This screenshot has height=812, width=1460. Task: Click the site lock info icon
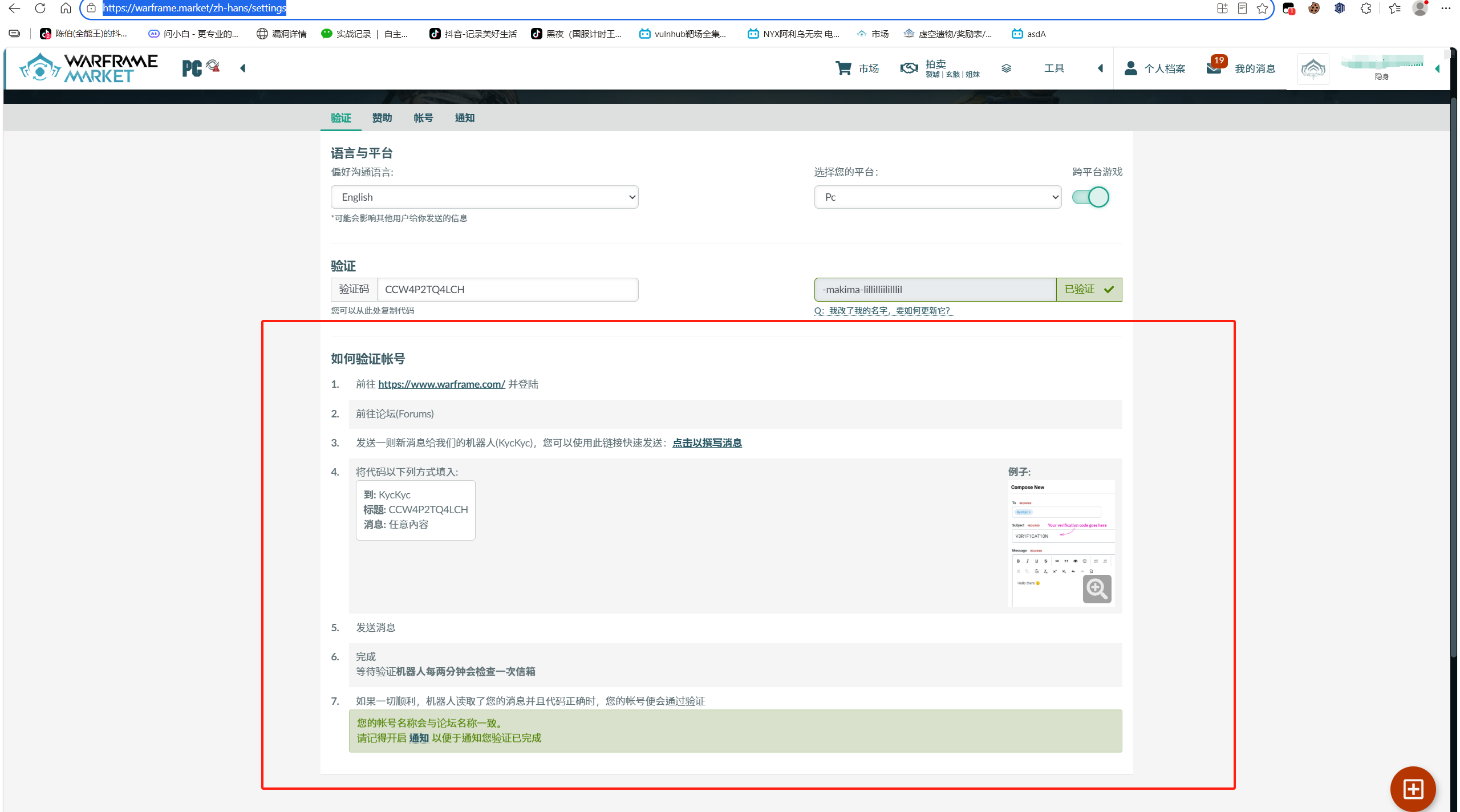pos(91,9)
